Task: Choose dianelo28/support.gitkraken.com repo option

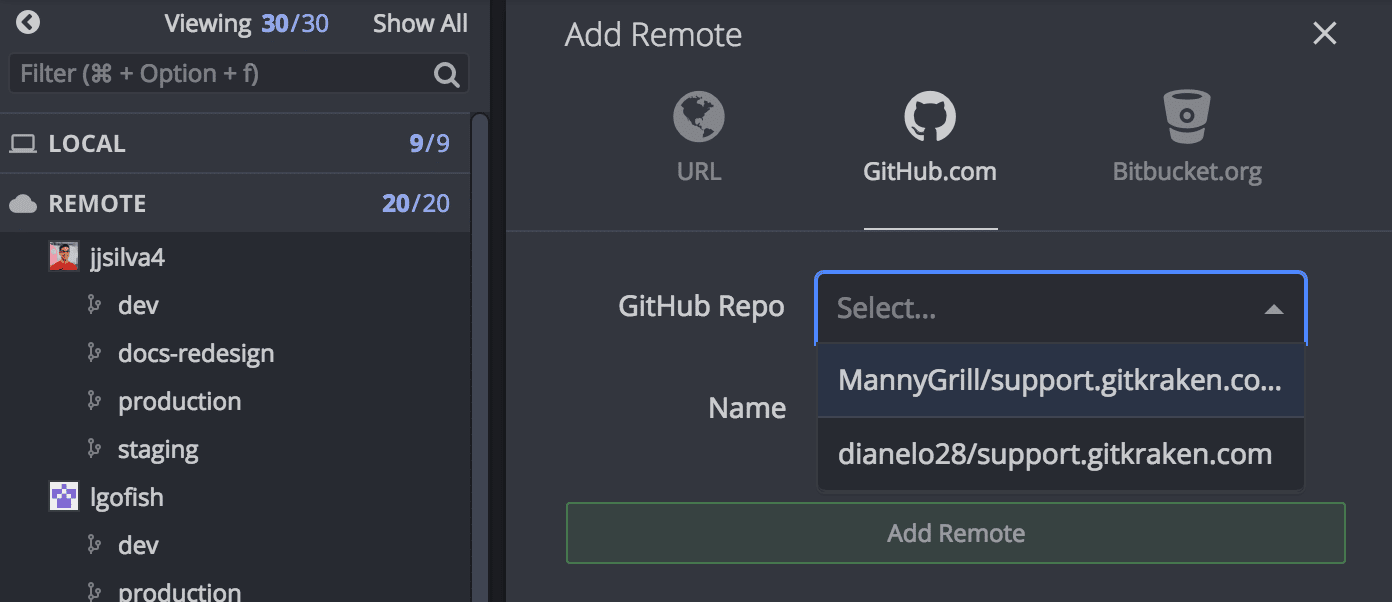Action: (x=1055, y=454)
